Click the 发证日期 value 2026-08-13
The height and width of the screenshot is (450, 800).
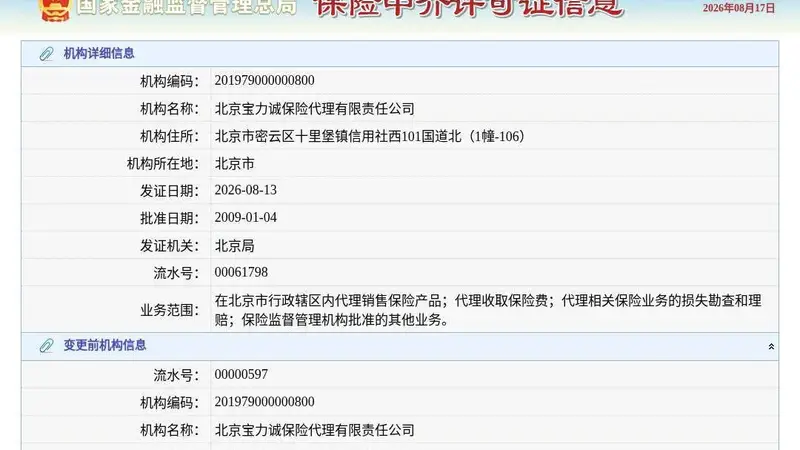point(245,190)
